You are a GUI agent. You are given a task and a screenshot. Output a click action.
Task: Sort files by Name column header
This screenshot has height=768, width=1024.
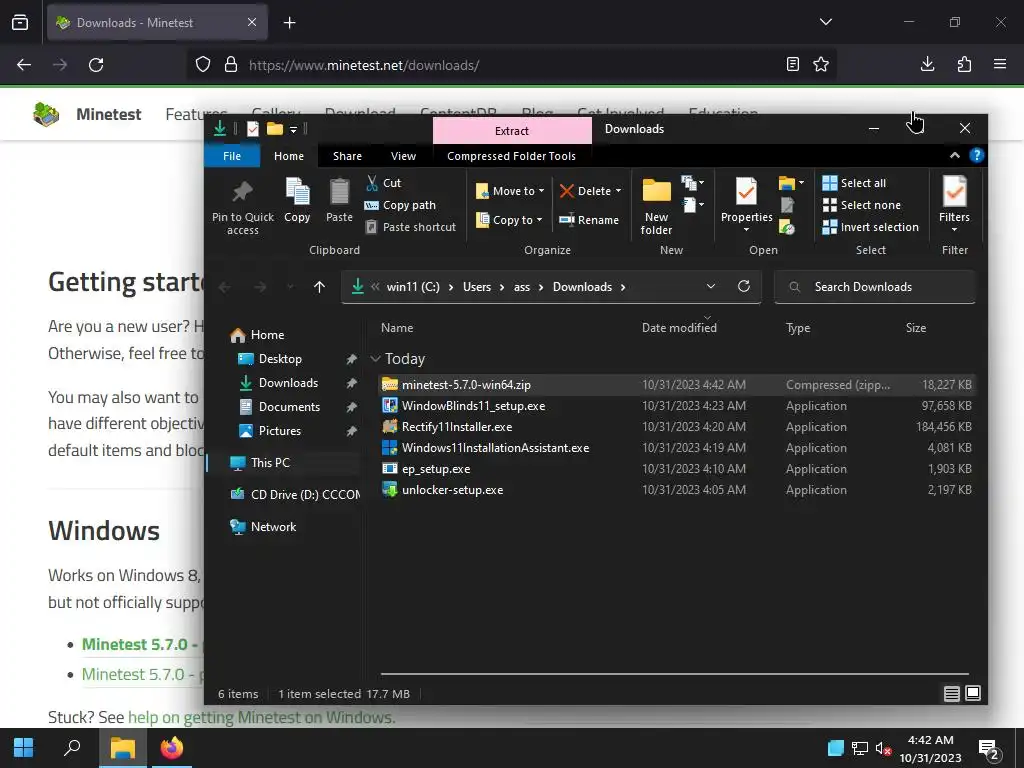pyautogui.click(x=397, y=328)
